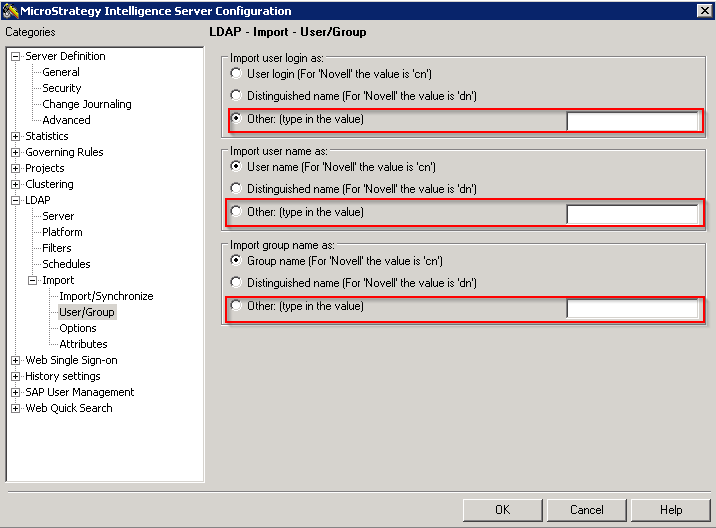The height and width of the screenshot is (528, 716).
Task: Select the Statistics label in tree
Action: tap(47, 136)
